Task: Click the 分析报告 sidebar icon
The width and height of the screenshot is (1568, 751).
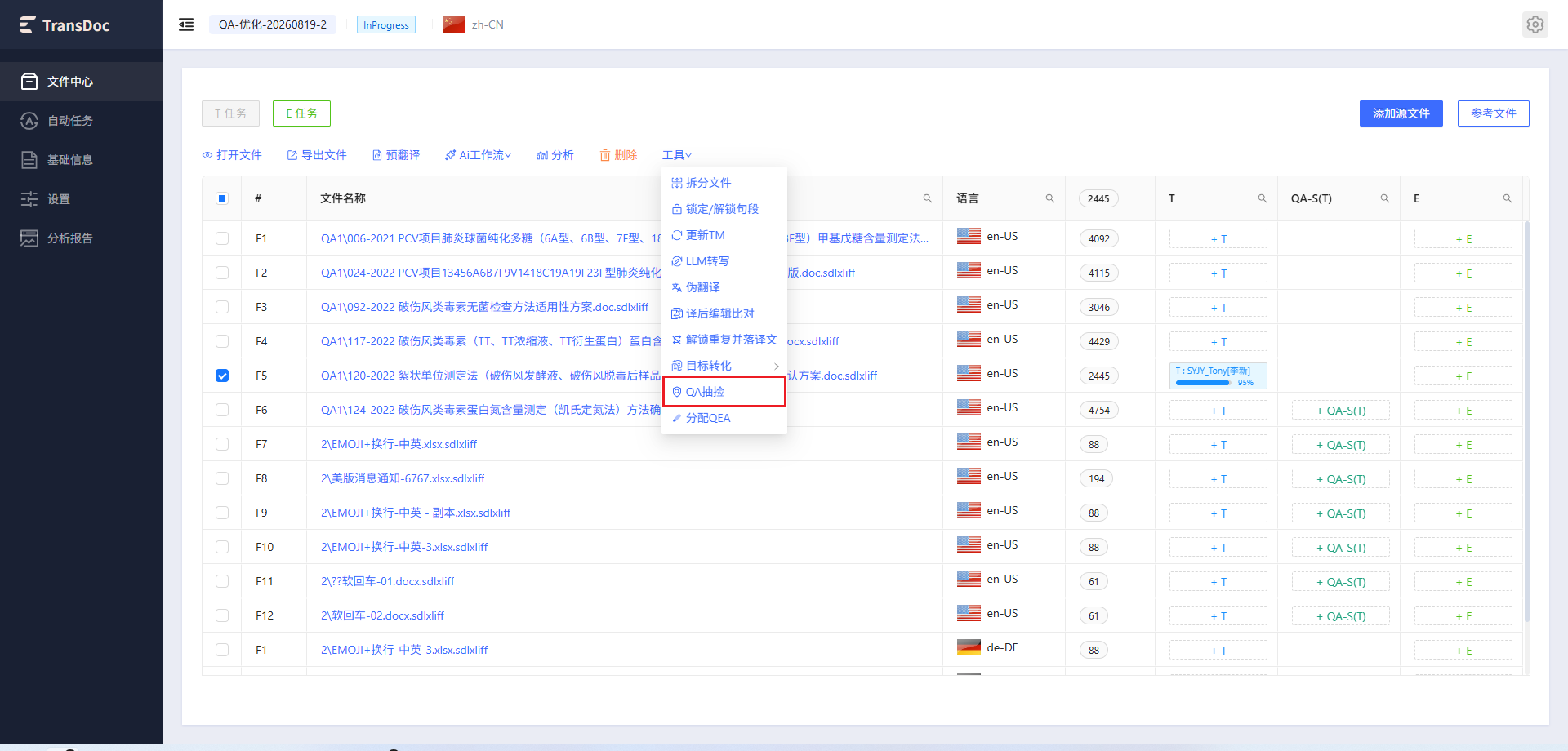Action: [29, 238]
